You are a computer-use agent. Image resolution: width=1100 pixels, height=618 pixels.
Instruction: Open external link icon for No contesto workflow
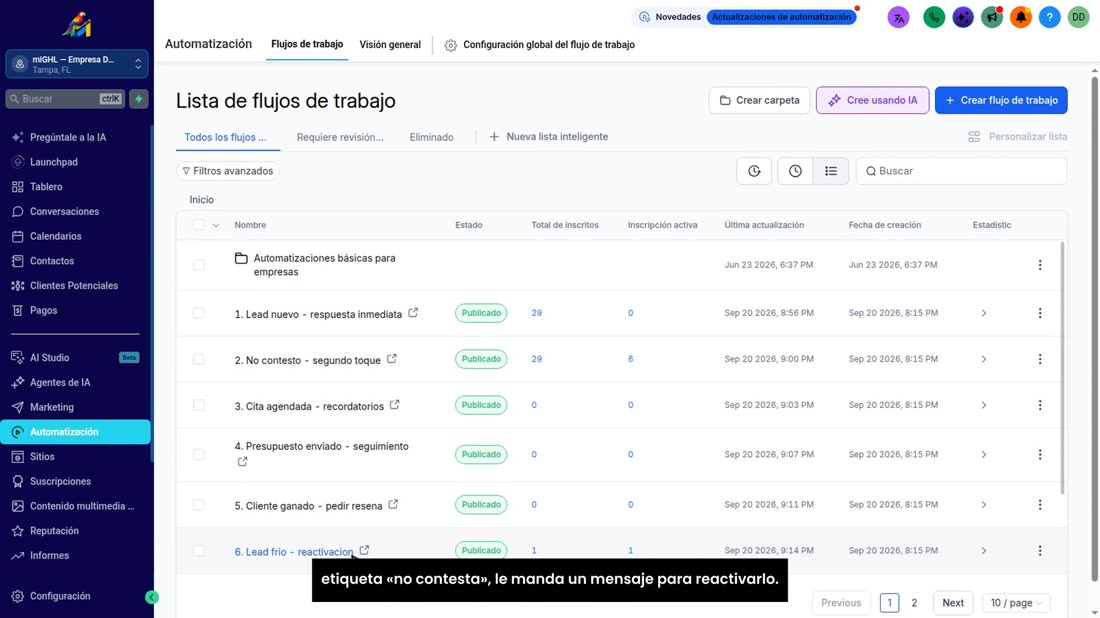(x=391, y=359)
